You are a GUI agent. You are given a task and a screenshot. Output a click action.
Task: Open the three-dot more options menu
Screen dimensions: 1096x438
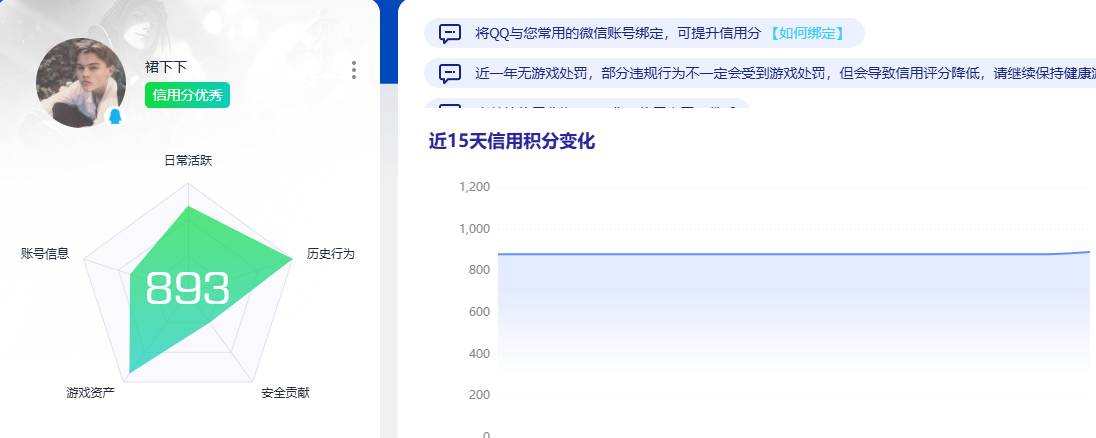(x=354, y=70)
